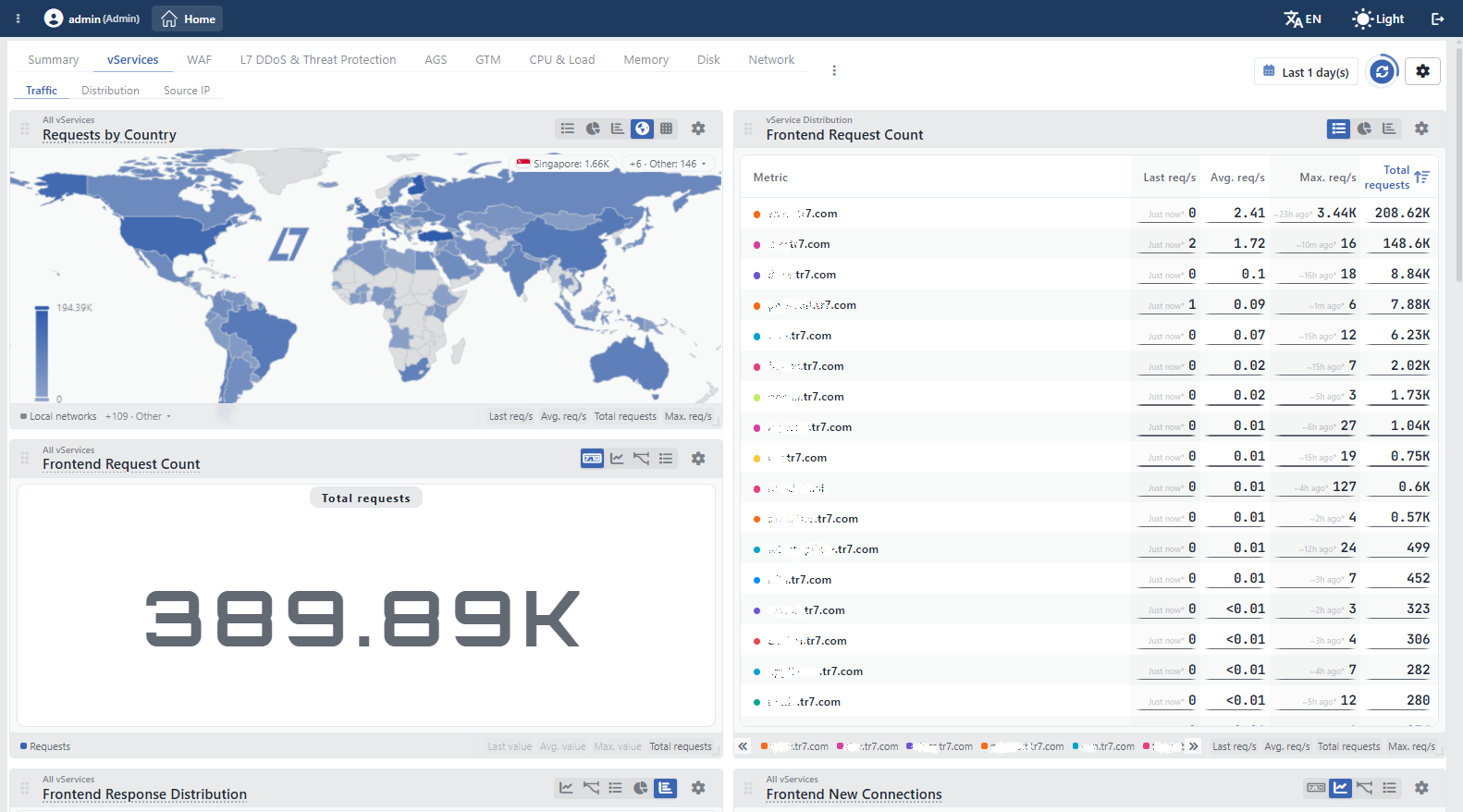
Task: Expand the '+109 · Other' networks dropdown
Action: 138,416
